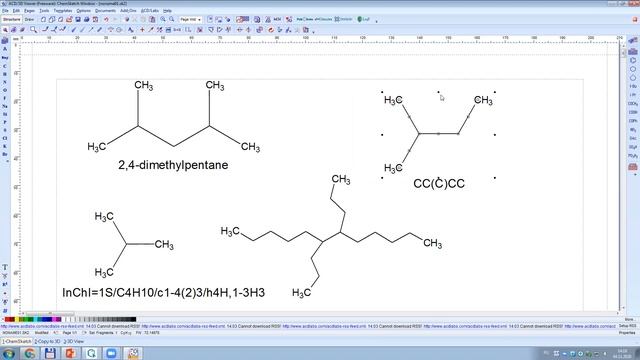The image size is (640, 360).
Task: Click the horizontal scrollbar thumb
Action: coord(50,313)
